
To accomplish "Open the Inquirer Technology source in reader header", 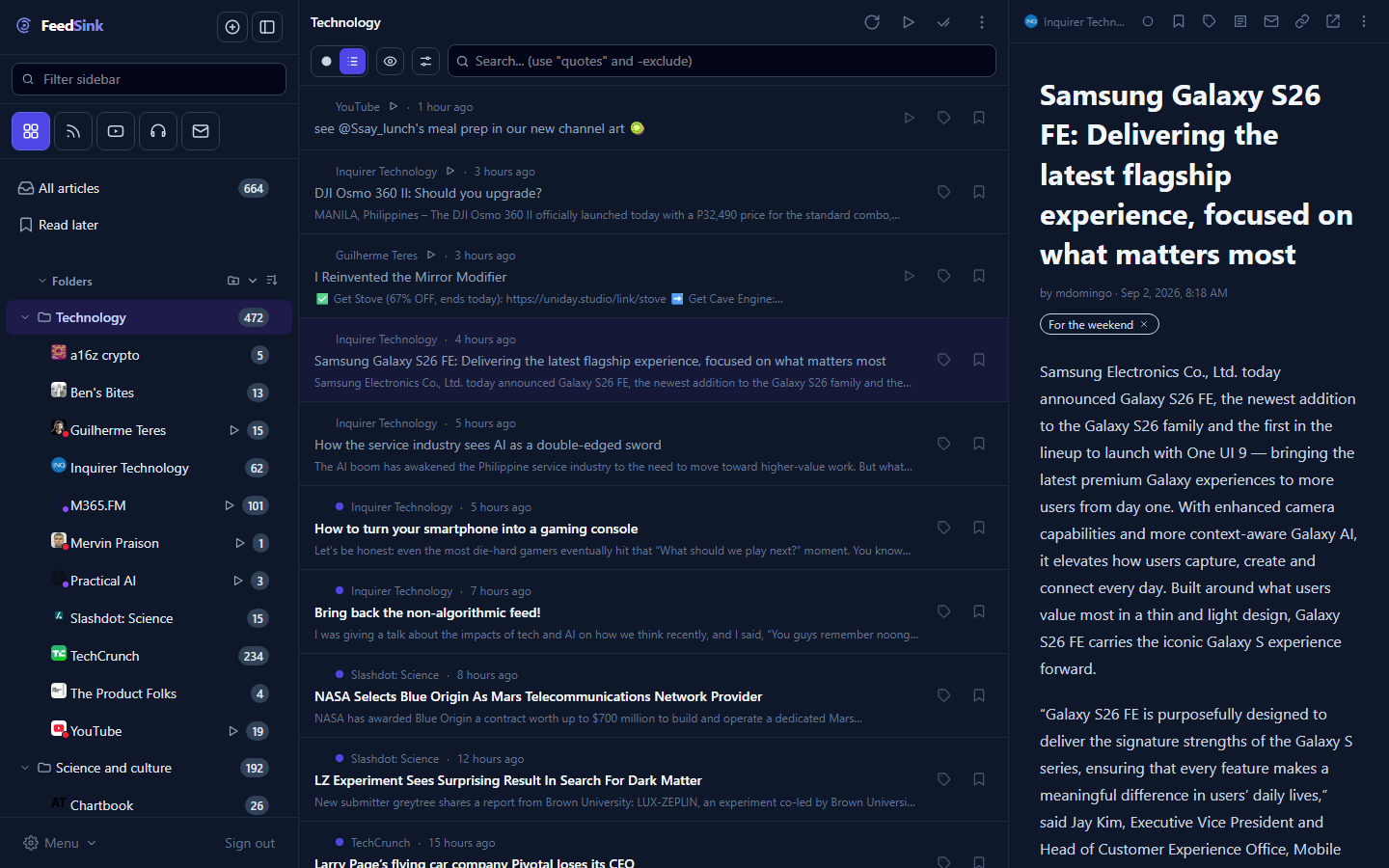I will click(x=1075, y=21).
